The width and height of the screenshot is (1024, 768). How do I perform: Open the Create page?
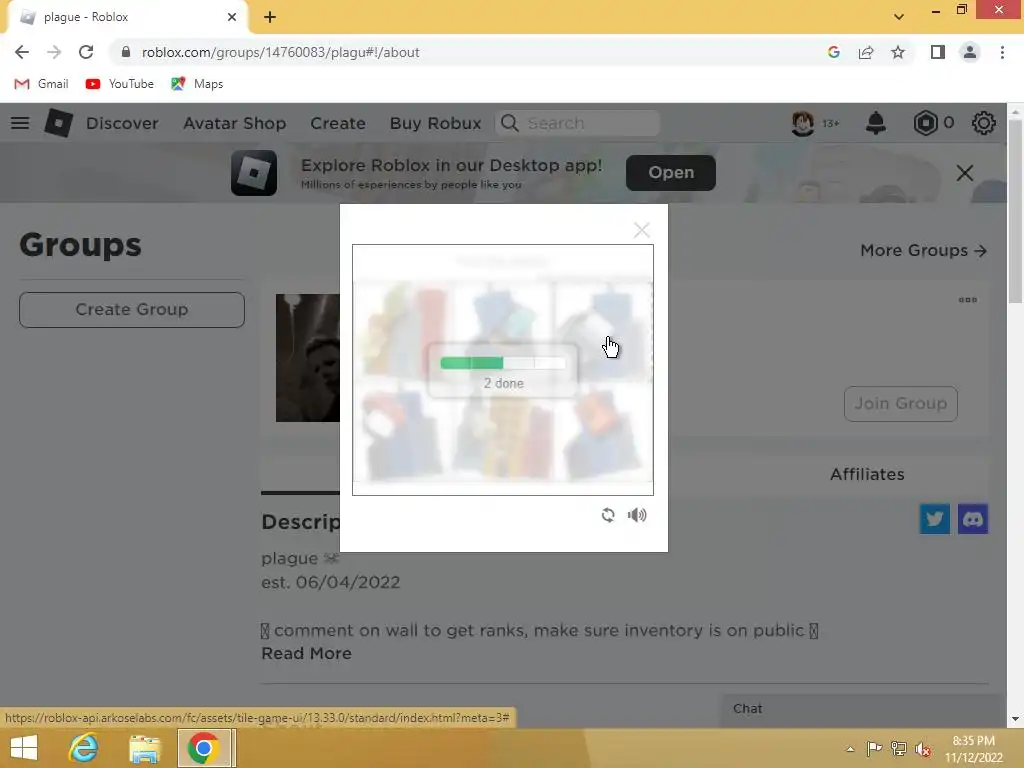(338, 123)
